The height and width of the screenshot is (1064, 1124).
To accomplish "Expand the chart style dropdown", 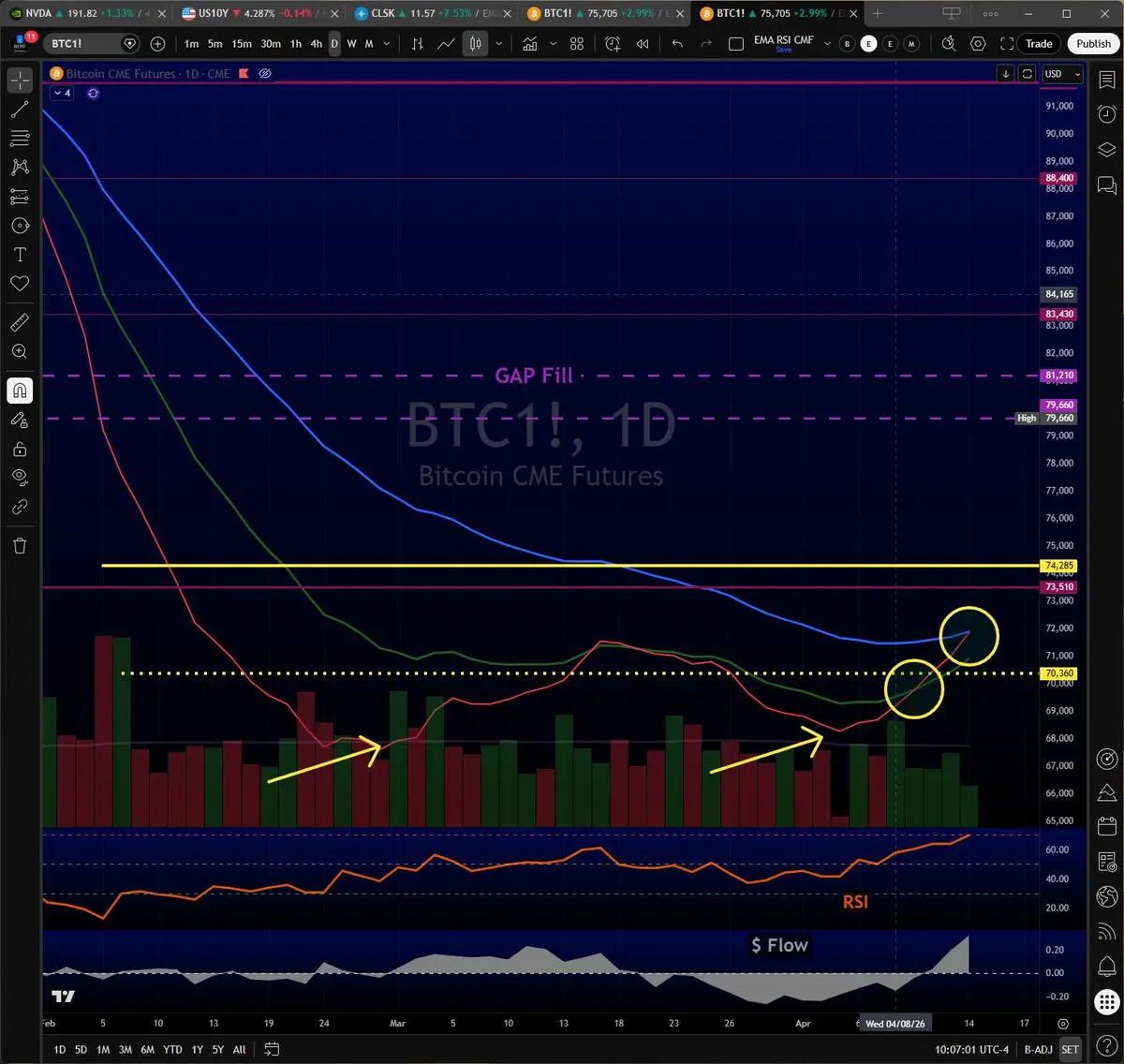I will point(498,44).
